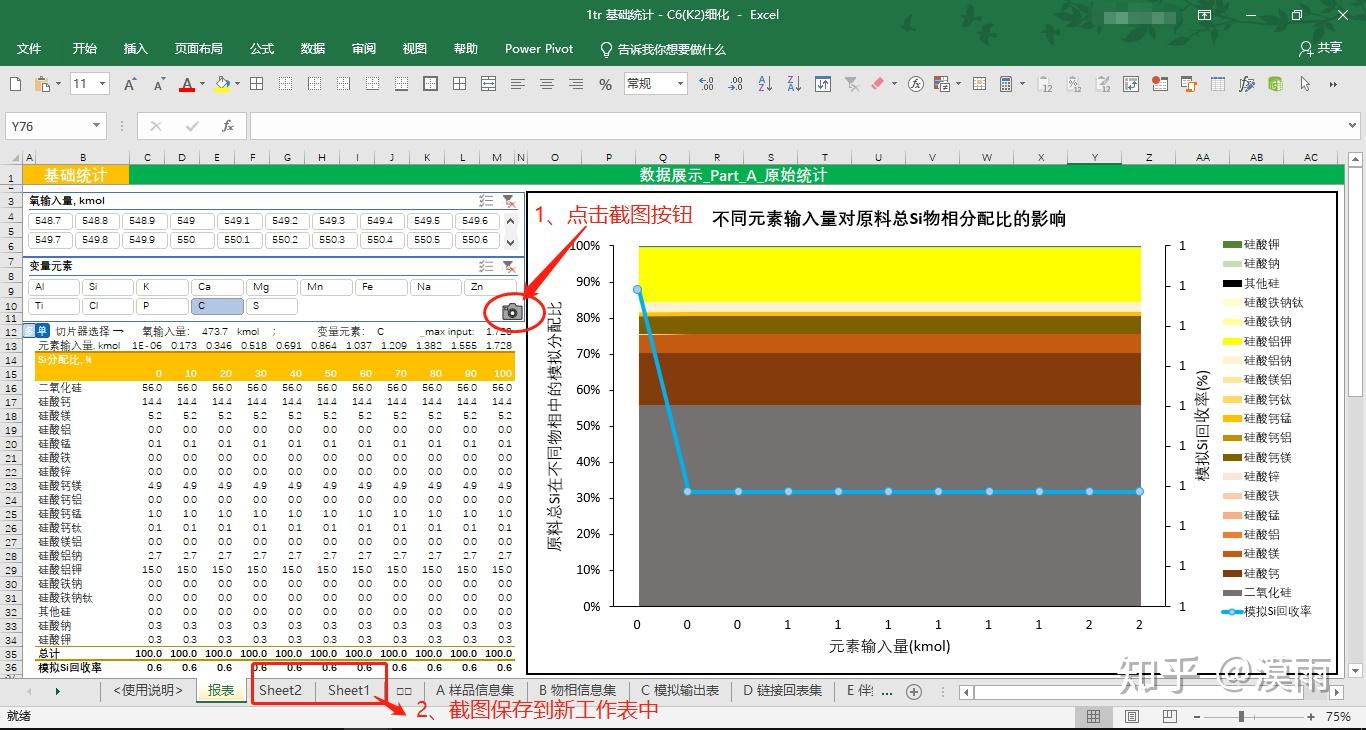1366x730 pixels.
Task: Click the green Excel workbook icon in toolbar
Action: [1276, 84]
